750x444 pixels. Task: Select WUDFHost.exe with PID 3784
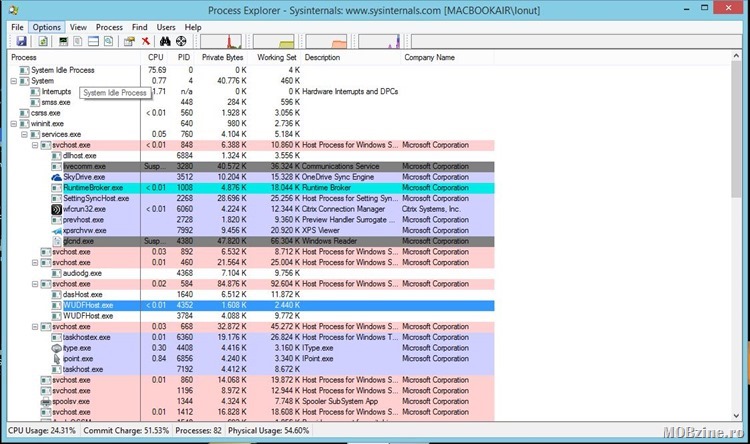click(251, 316)
